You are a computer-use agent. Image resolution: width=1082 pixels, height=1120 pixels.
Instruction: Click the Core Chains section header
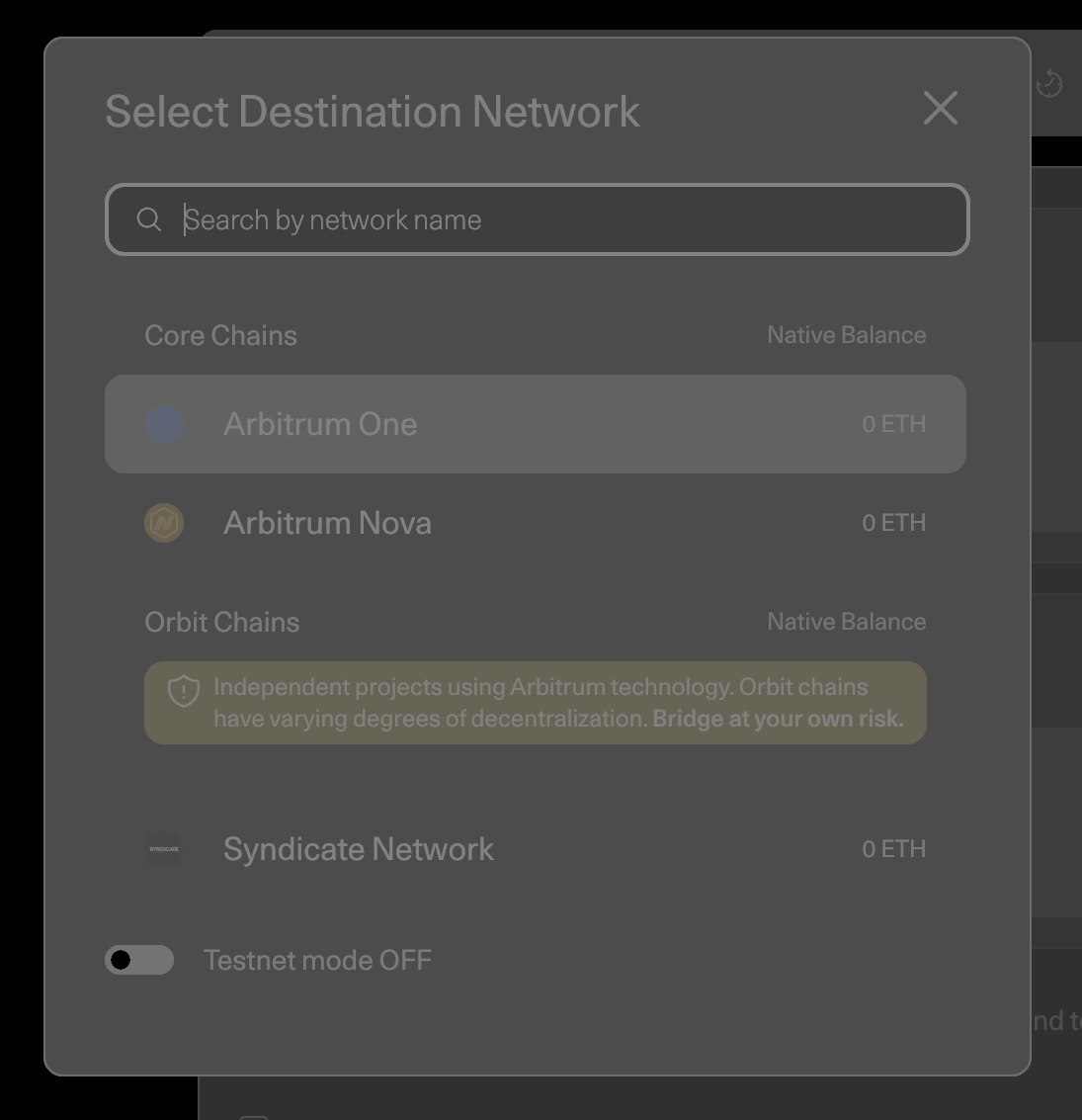pyautogui.click(x=221, y=335)
